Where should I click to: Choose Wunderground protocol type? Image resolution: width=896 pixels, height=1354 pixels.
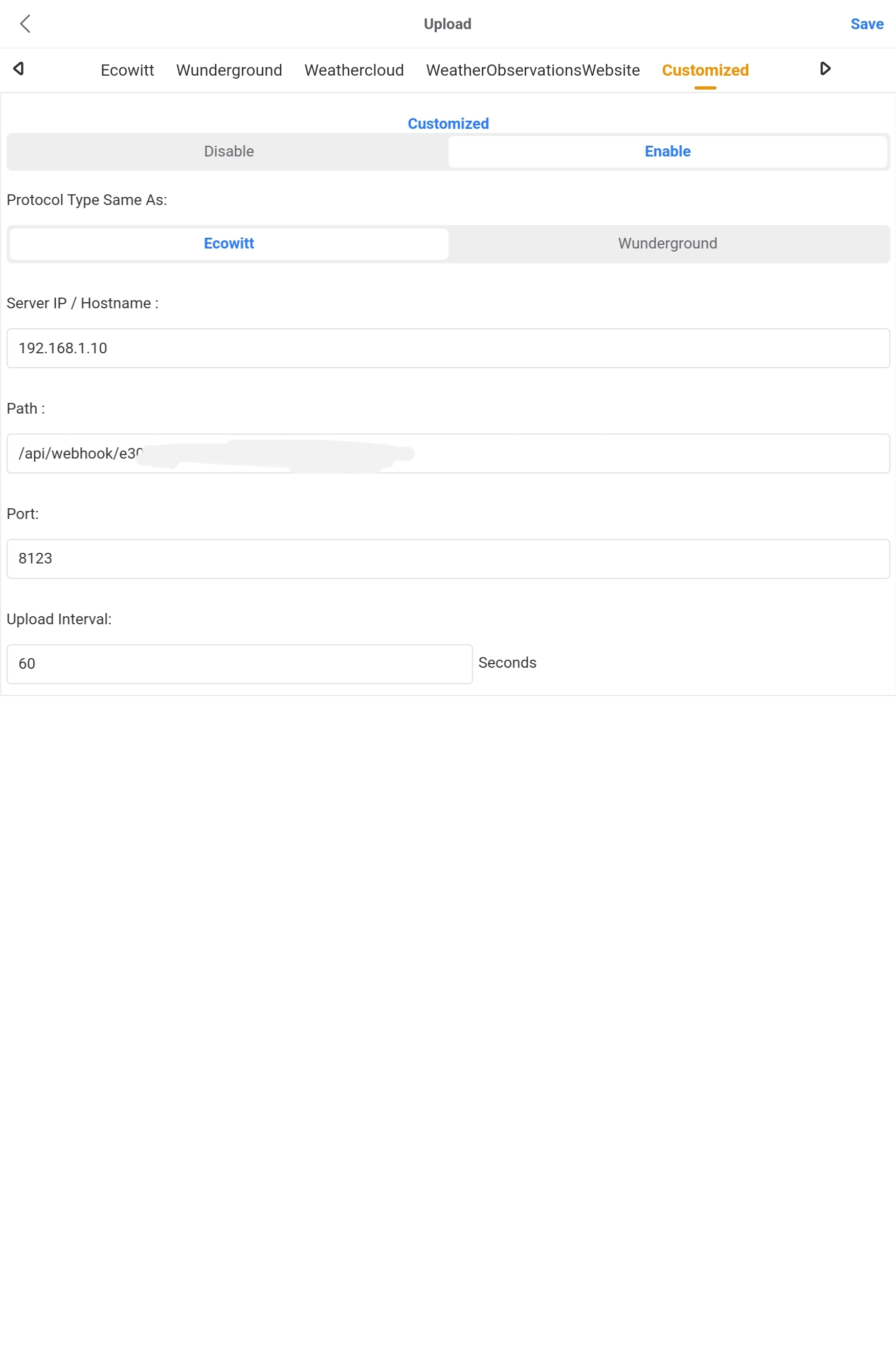coord(667,244)
